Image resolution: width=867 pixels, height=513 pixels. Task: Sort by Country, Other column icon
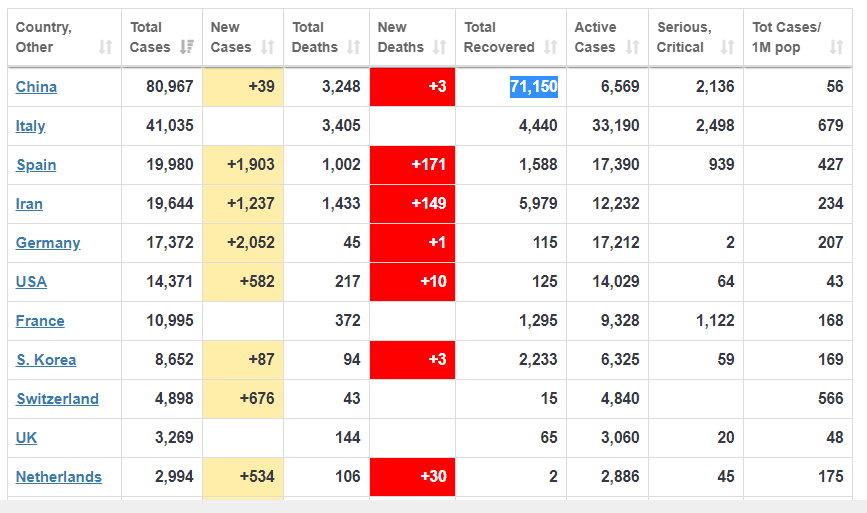click(x=105, y=48)
